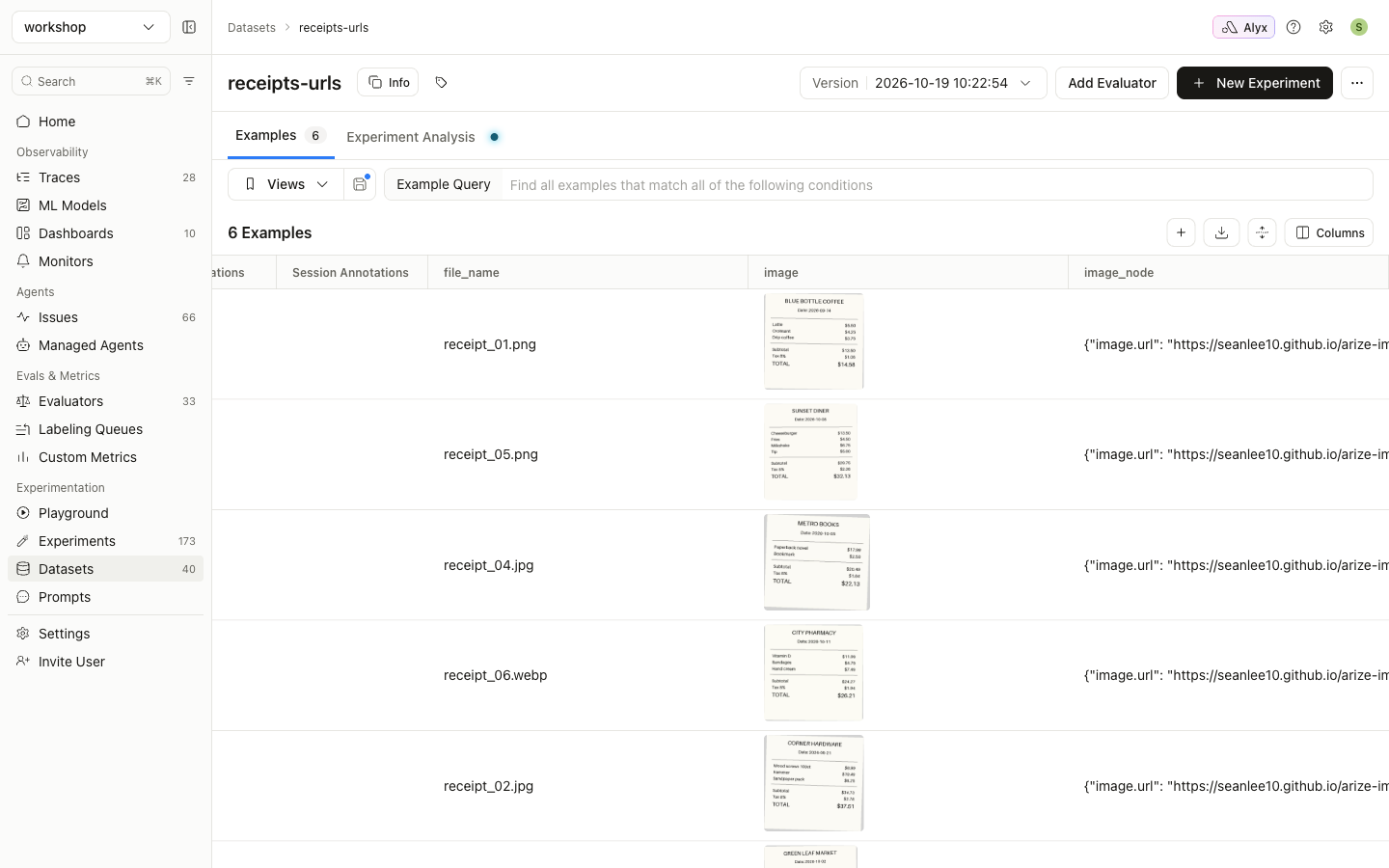Image resolution: width=1389 pixels, height=868 pixels.
Task: Focus the sidebar Search field
Action: 91,81
